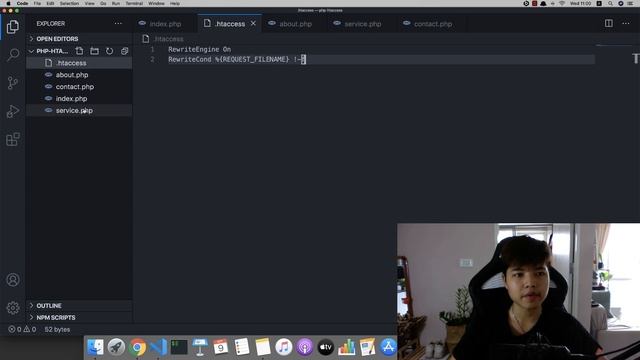Open Podcasts from the dock
Image resolution: width=640 pixels, height=360 pixels.
coord(304,347)
